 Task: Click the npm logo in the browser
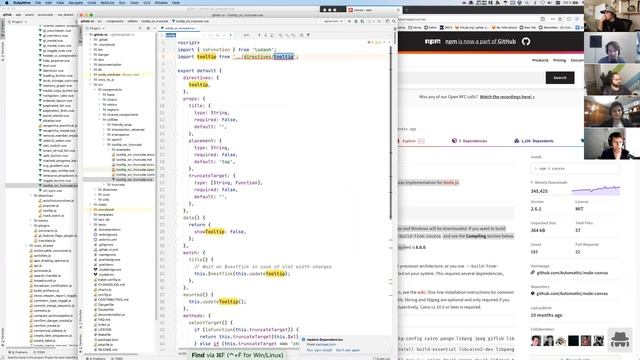432,41
